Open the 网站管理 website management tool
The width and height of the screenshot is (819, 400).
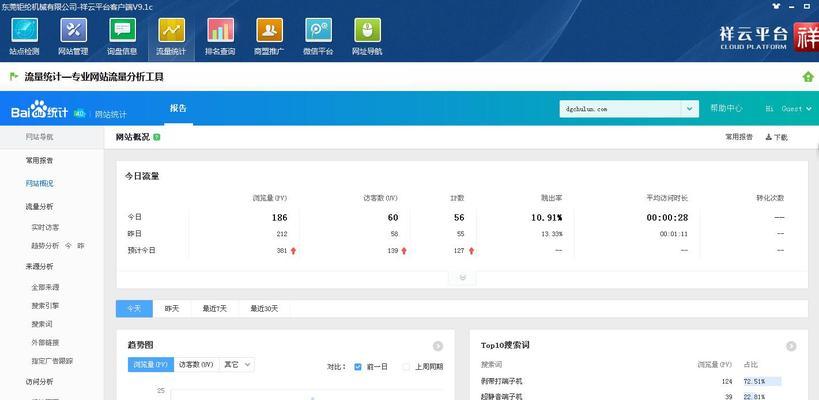73,37
